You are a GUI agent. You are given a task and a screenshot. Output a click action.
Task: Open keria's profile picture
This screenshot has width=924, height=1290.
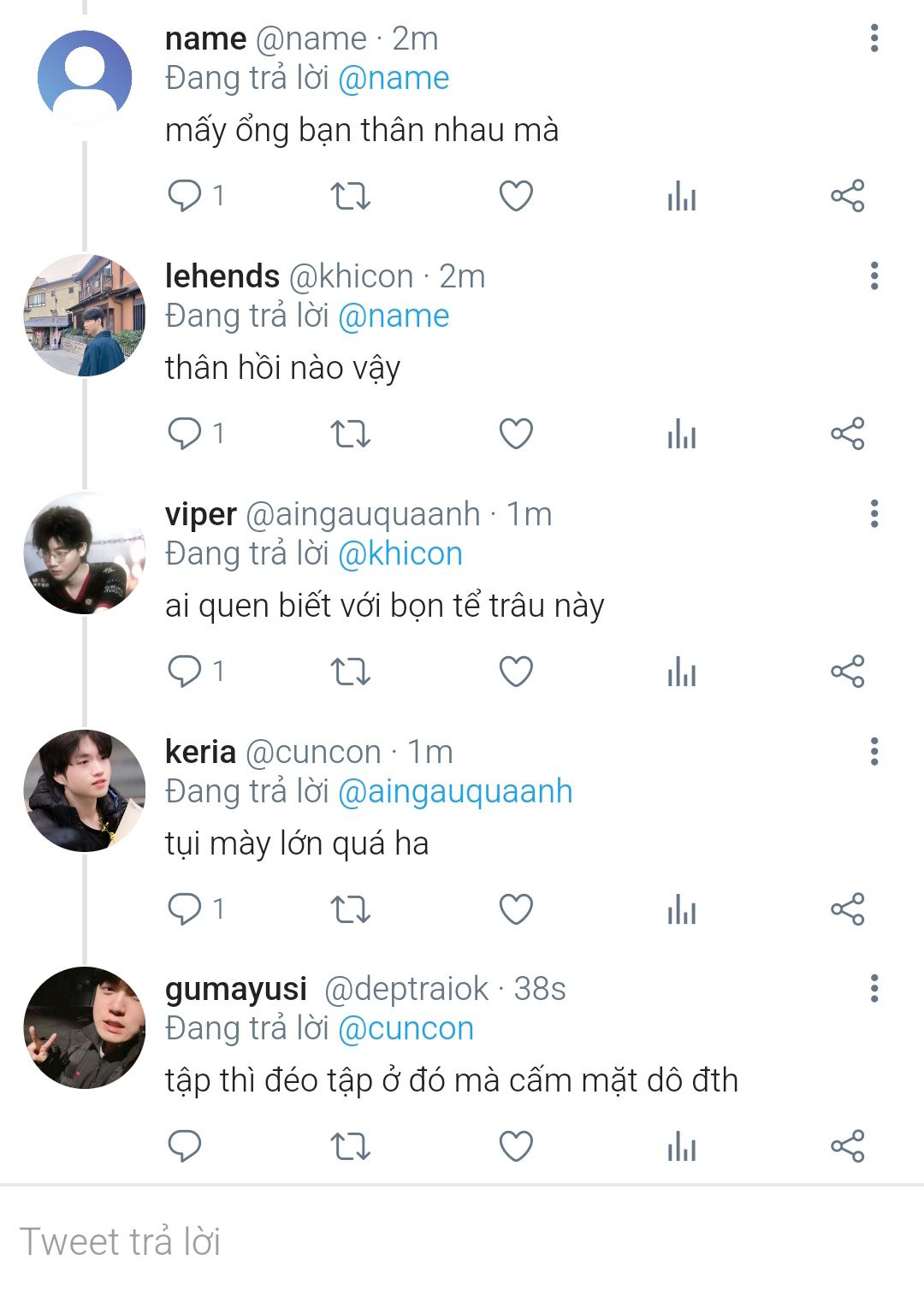[x=84, y=790]
